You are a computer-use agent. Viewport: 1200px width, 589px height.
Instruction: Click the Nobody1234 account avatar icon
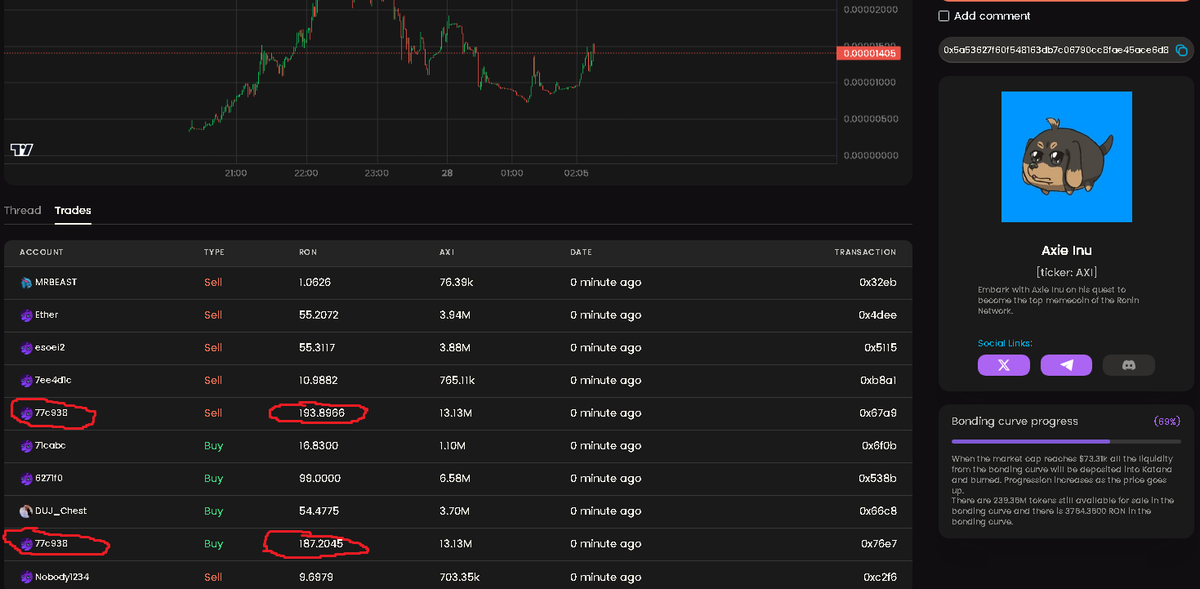point(26,577)
